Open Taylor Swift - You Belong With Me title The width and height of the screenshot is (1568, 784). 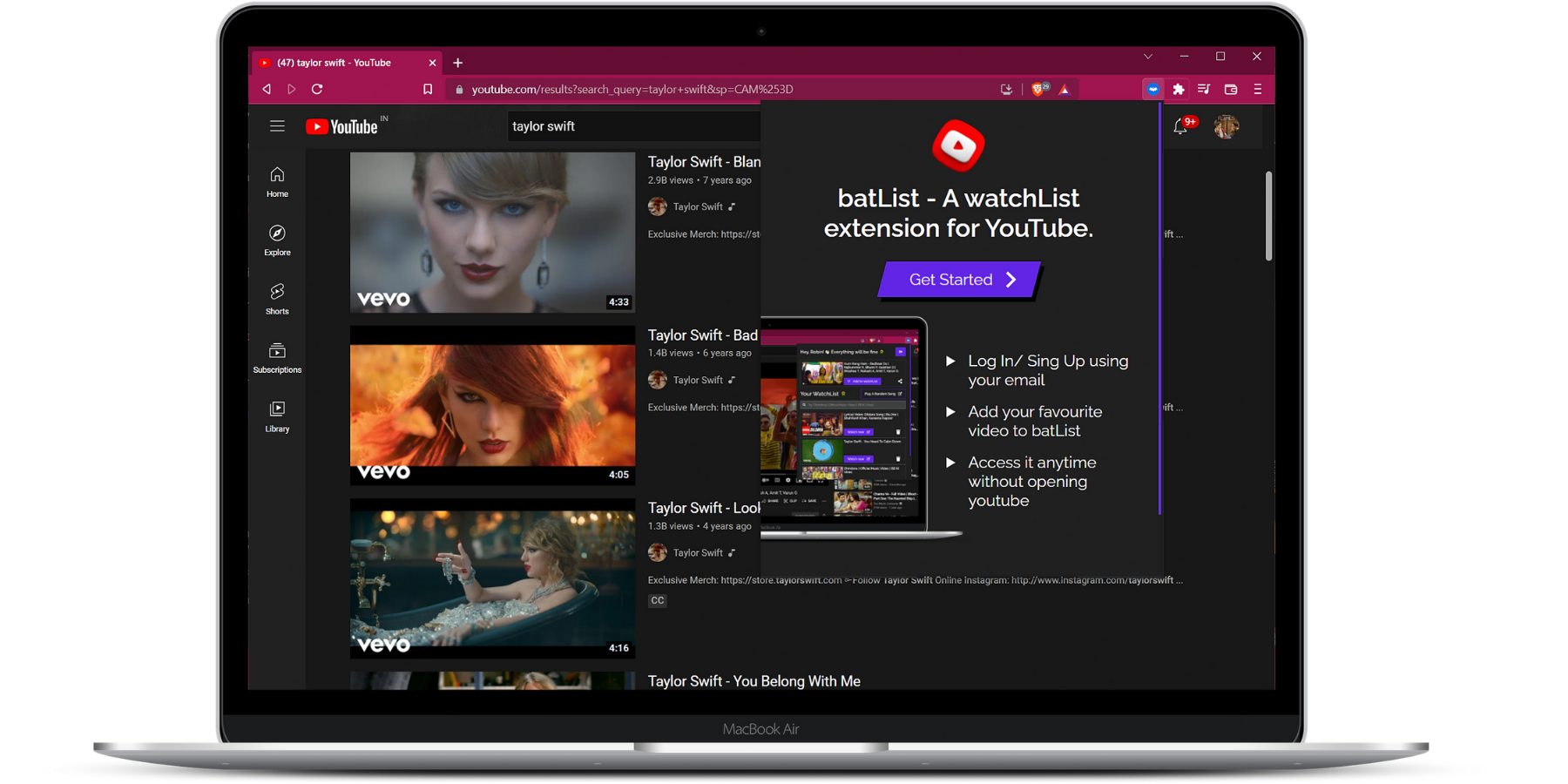click(x=754, y=681)
